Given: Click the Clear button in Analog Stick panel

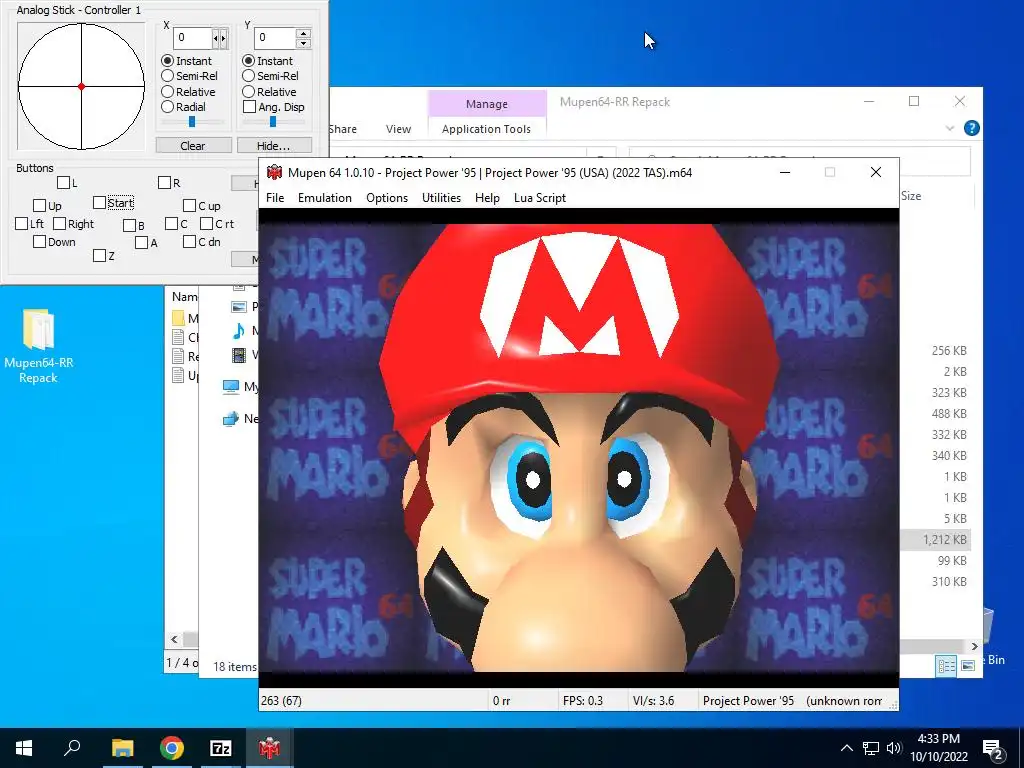Looking at the screenshot, I should coord(193,146).
